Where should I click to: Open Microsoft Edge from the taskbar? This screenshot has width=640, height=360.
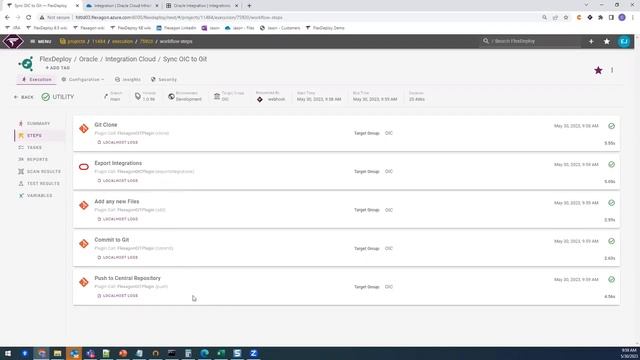(x=204, y=353)
